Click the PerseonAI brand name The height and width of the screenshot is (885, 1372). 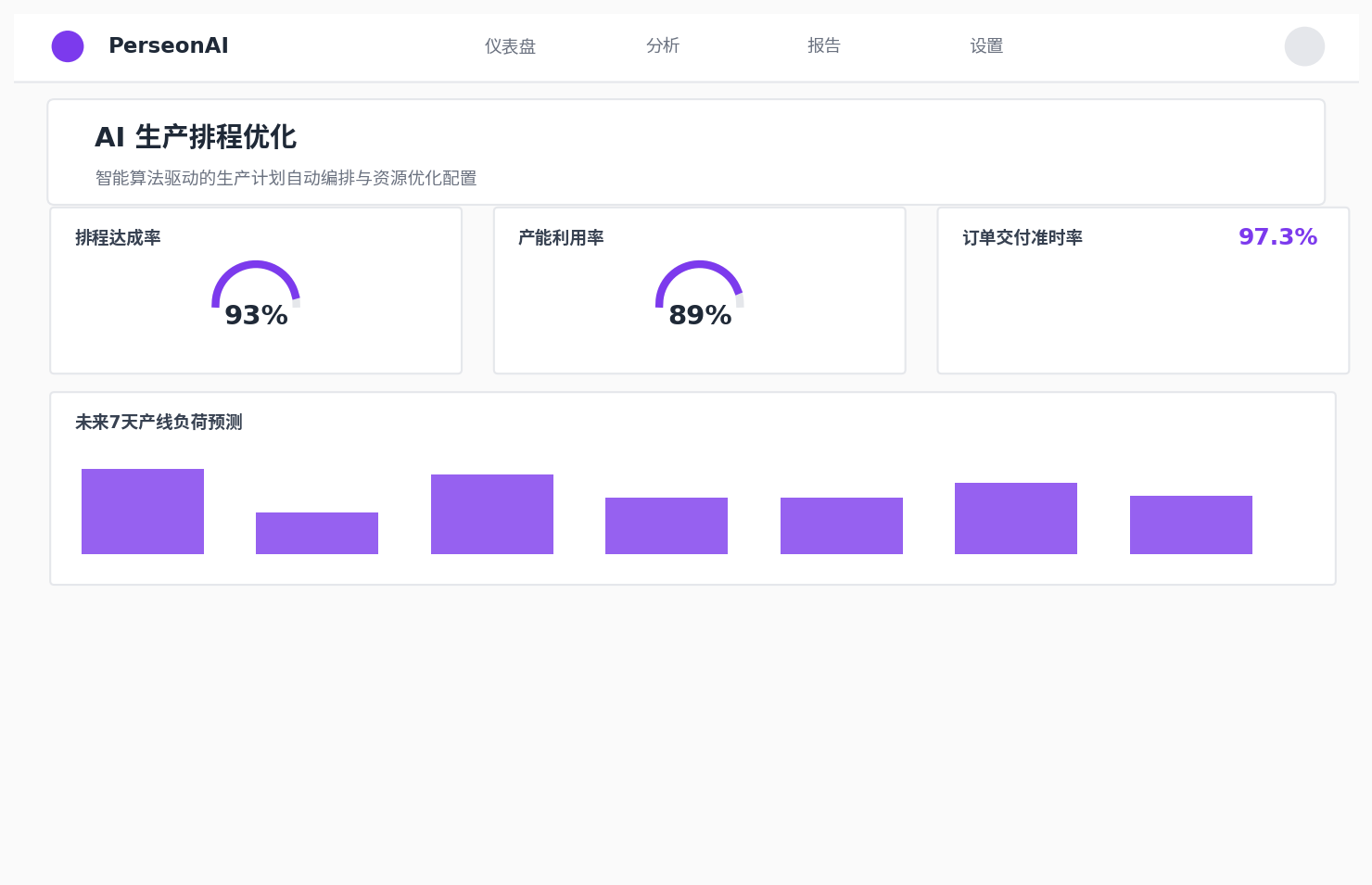point(168,46)
